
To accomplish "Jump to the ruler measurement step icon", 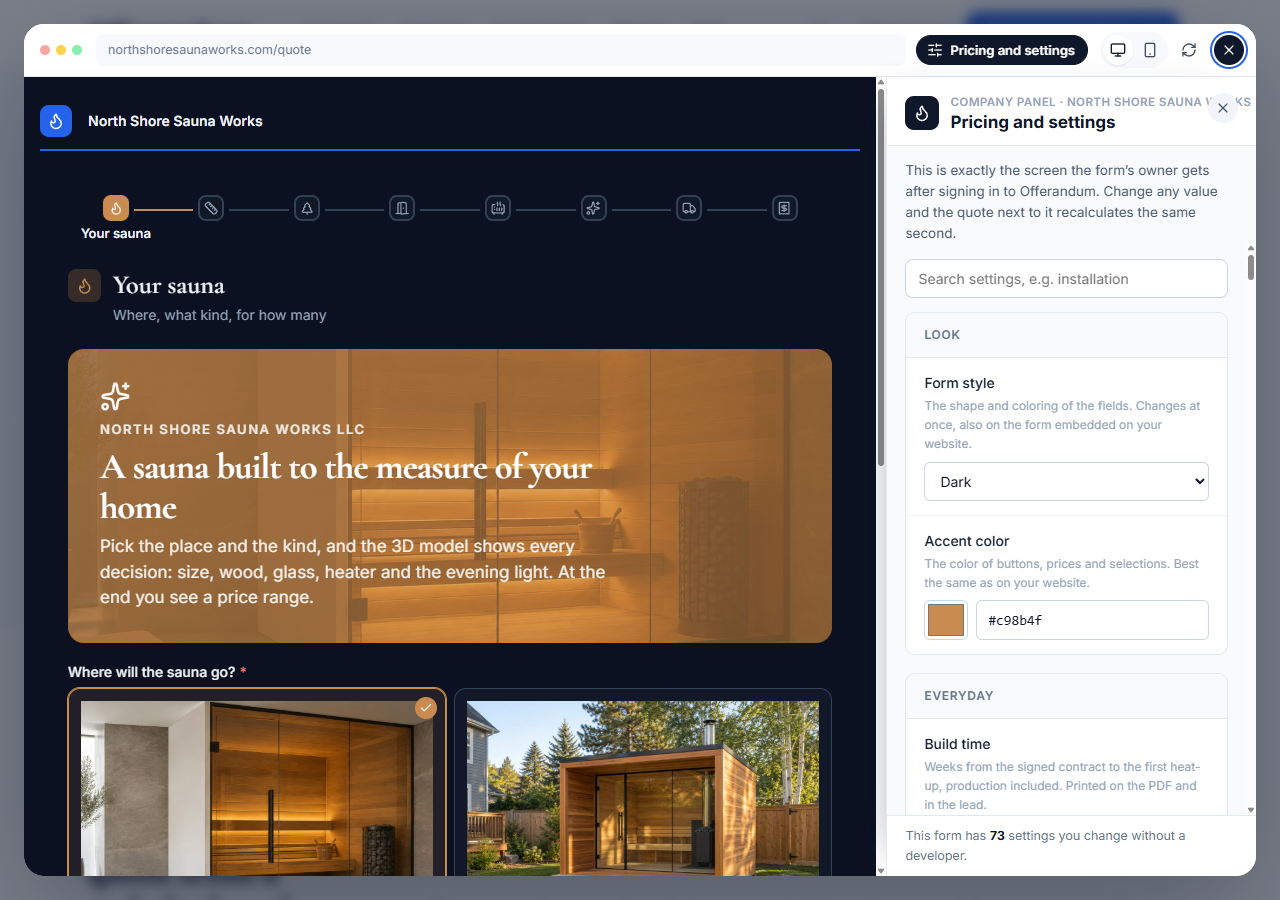I will pos(210,208).
